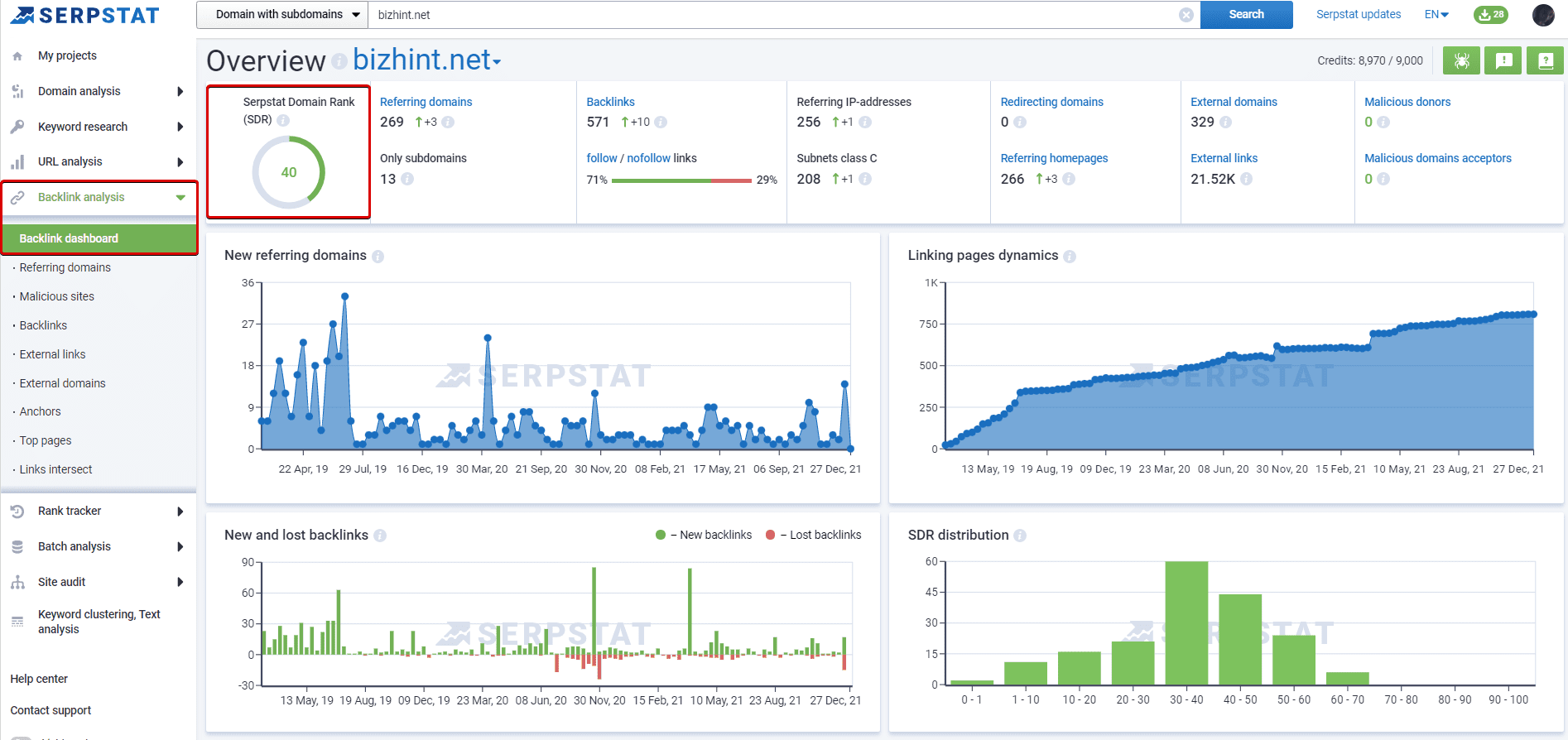Click the follow/nofollow ratio bar
This screenshot has height=740, width=1568.
pyautogui.click(x=681, y=180)
